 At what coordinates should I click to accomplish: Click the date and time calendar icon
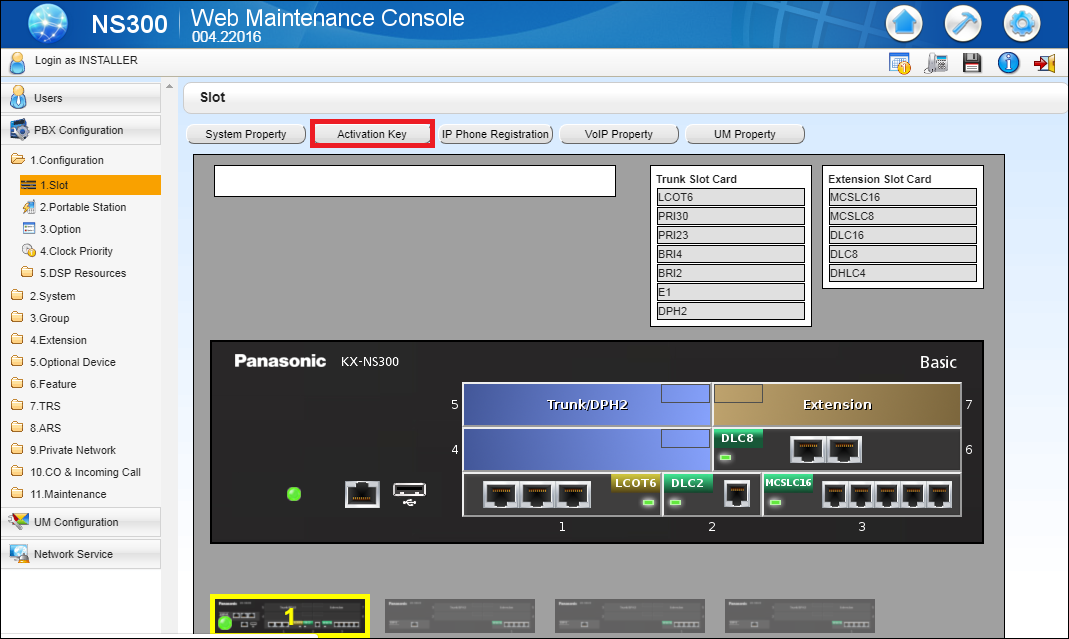[899, 62]
